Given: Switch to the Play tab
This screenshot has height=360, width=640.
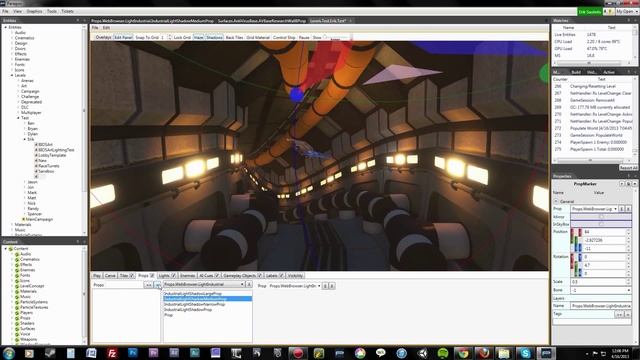Looking at the screenshot, I should point(97,276).
